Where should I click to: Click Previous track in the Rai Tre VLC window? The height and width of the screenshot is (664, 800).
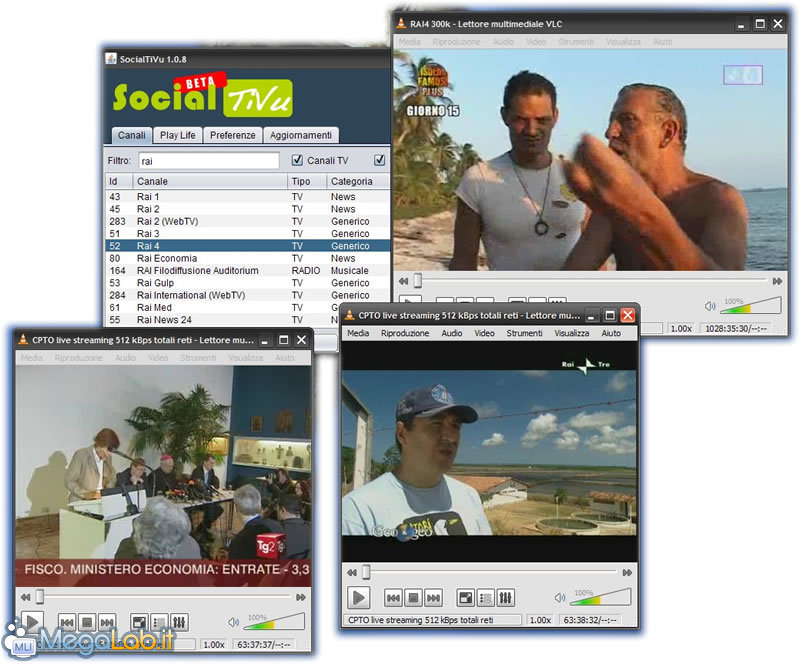pos(393,598)
